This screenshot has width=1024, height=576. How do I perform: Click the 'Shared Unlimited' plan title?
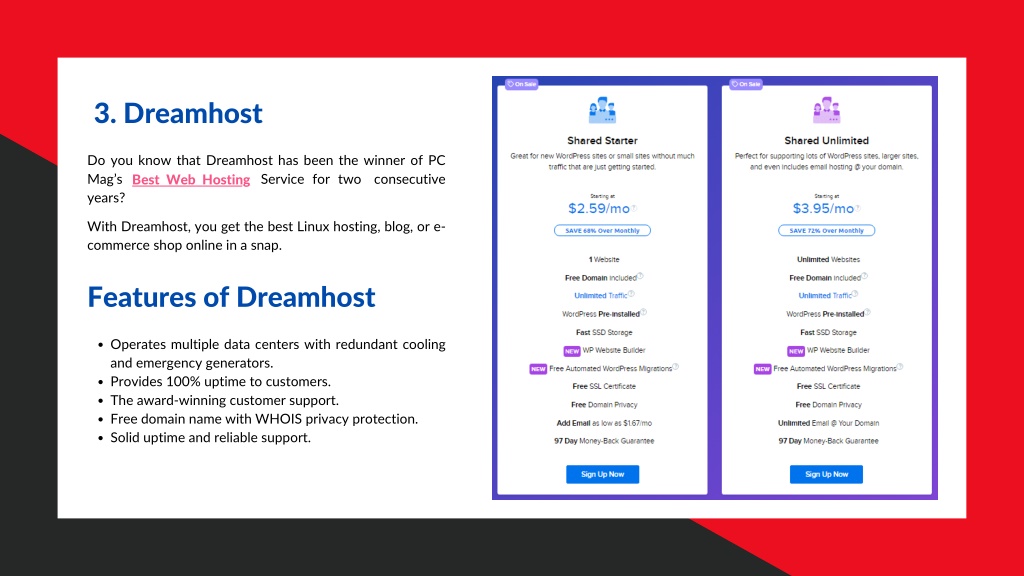click(826, 140)
